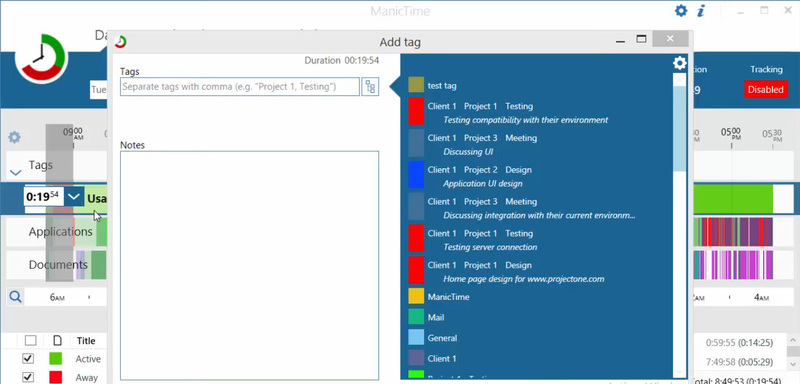800x384 pixels.
Task: Click the 0:19 selection duration box
Action: [45, 196]
